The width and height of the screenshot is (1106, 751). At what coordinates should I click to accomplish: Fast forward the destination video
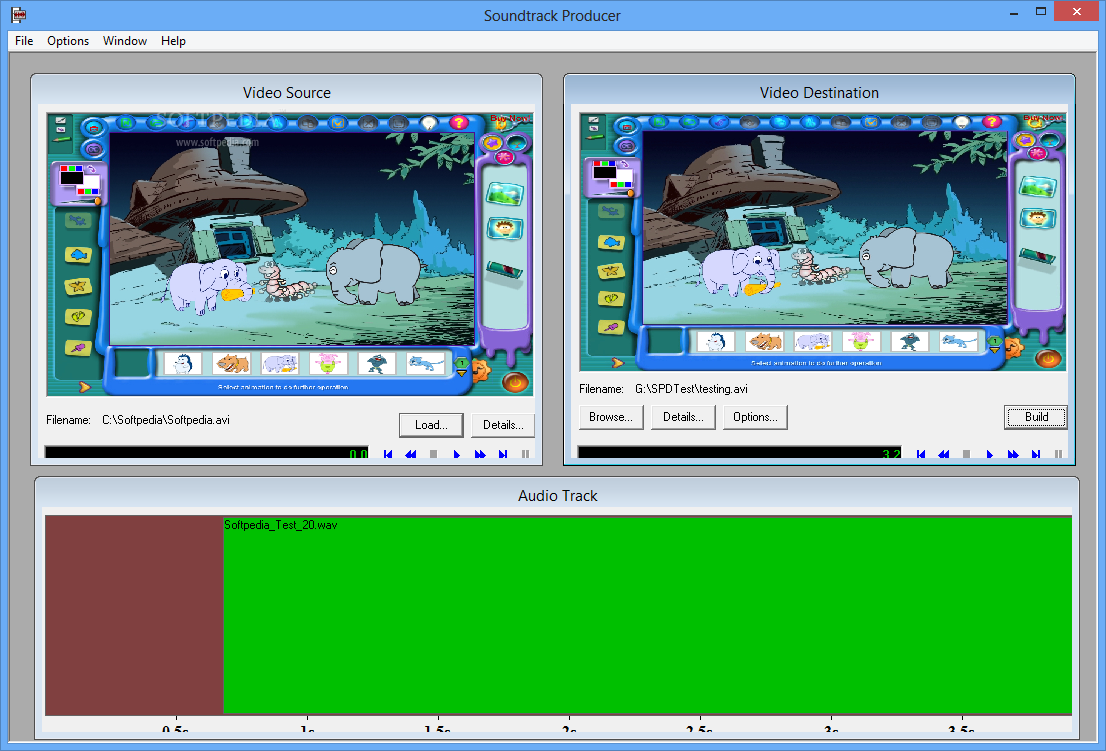pyautogui.click(x=1013, y=454)
